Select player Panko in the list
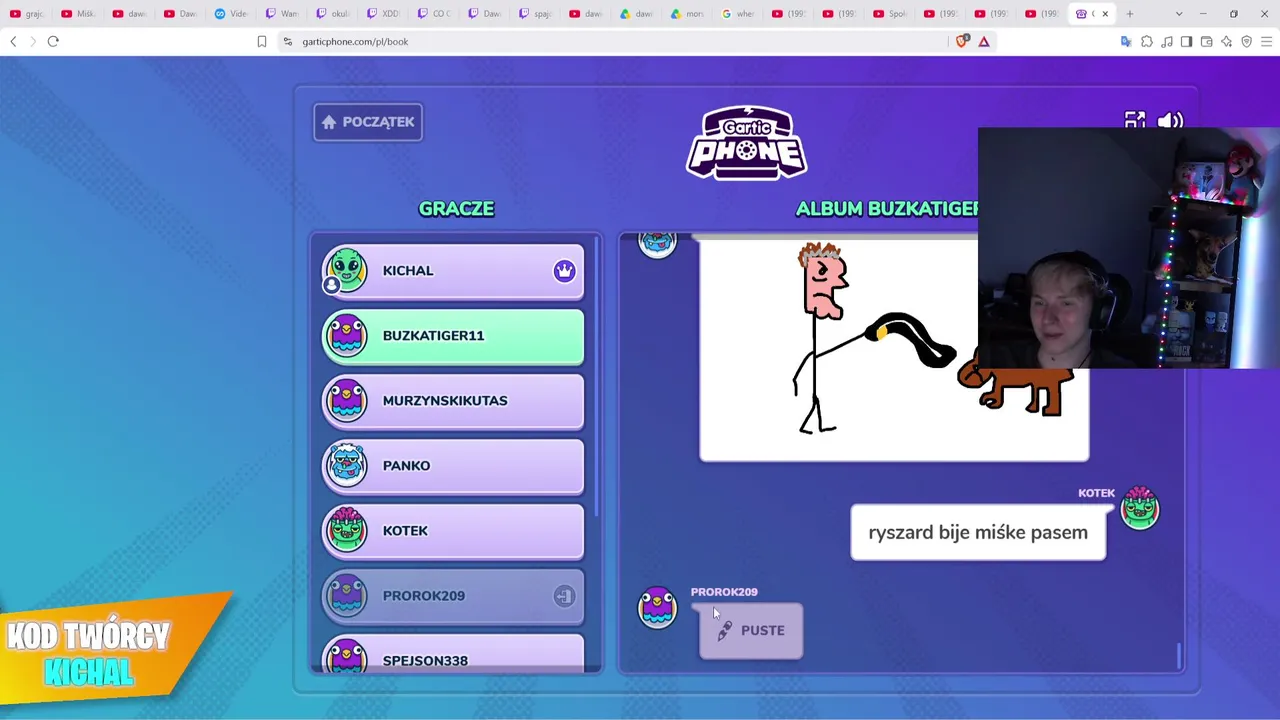The width and height of the screenshot is (1280, 720). [x=453, y=466]
